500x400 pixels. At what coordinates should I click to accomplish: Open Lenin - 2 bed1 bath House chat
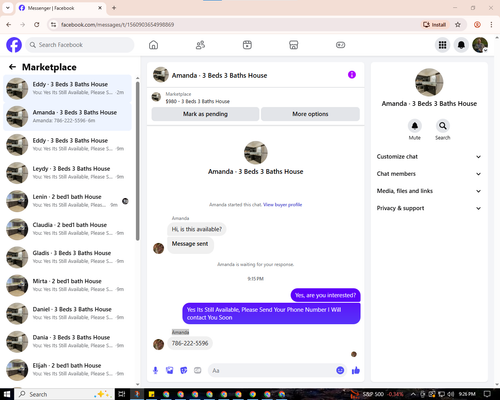[x=67, y=201]
